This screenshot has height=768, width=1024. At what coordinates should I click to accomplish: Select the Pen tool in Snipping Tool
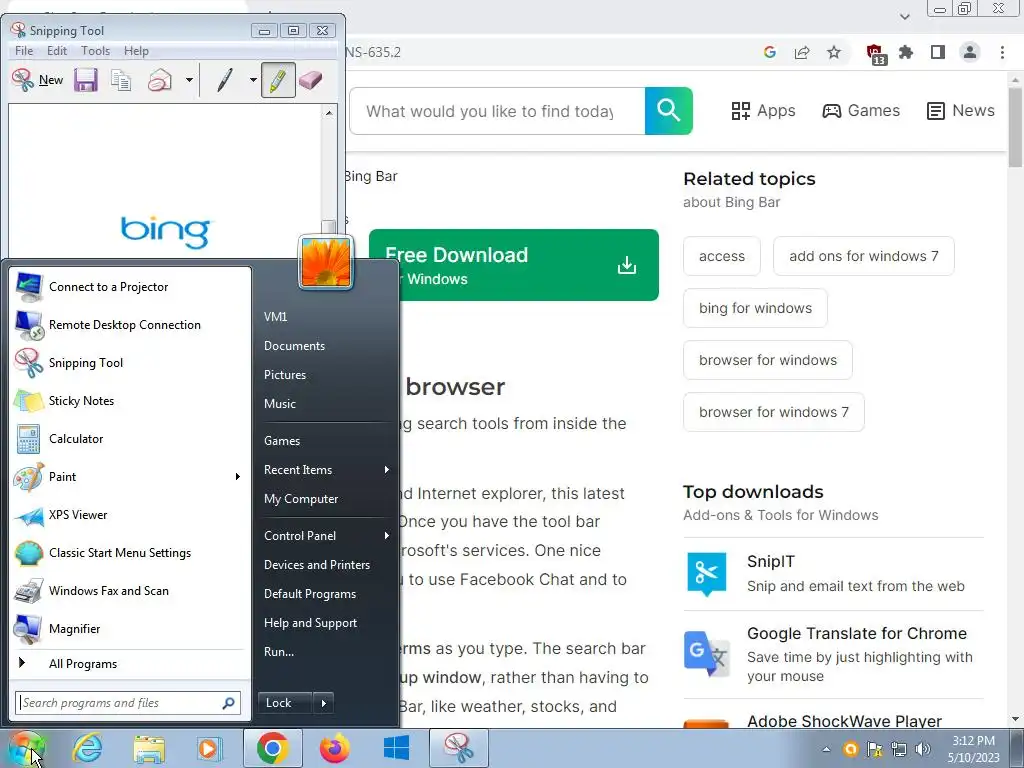(x=225, y=80)
